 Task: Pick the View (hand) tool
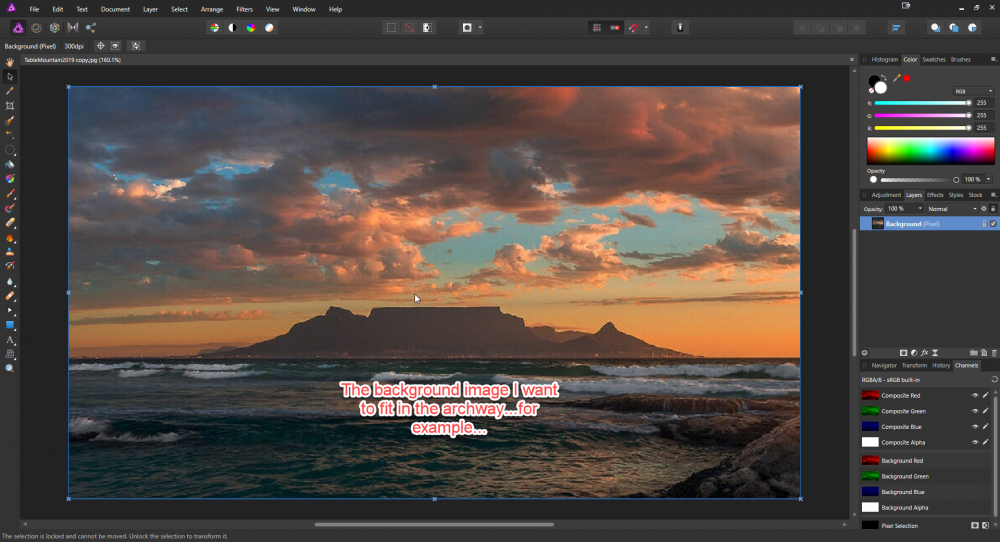(x=10, y=62)
